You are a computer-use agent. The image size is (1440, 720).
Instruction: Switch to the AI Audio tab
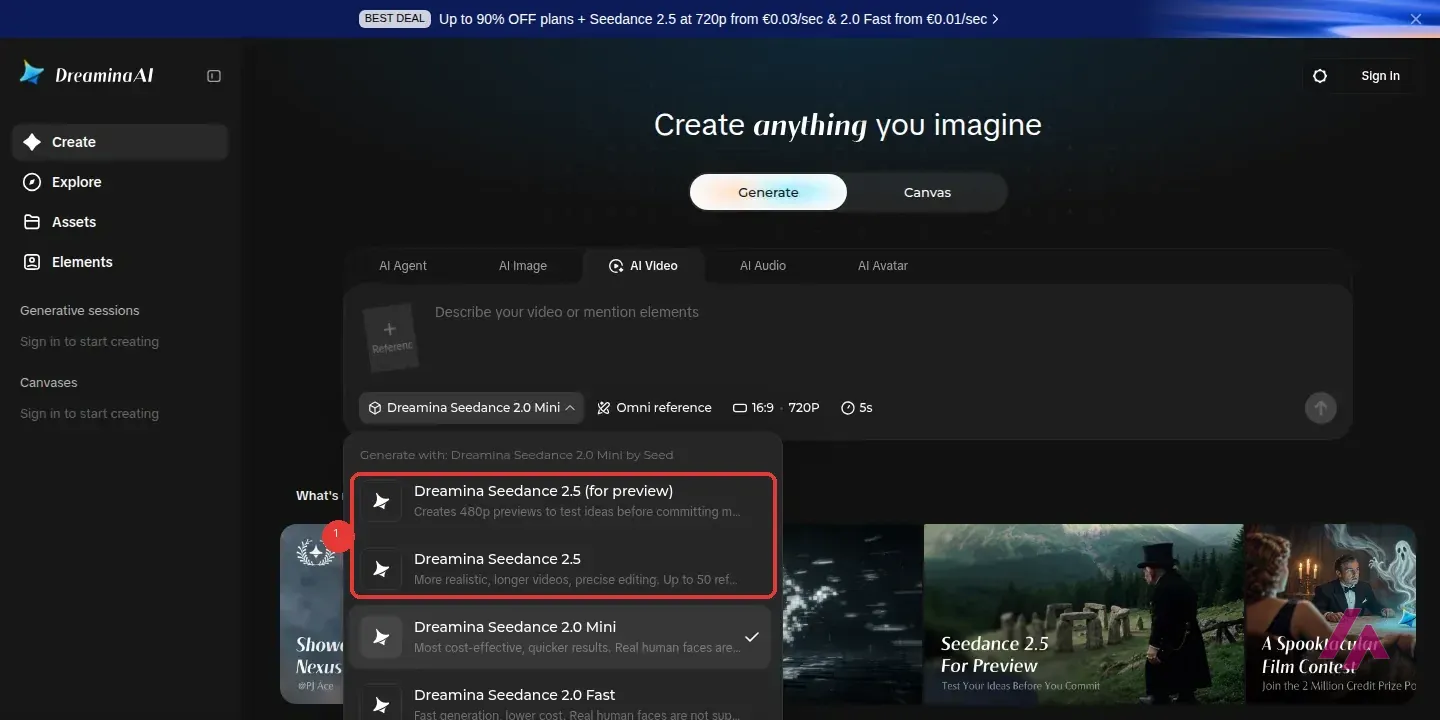763,266
